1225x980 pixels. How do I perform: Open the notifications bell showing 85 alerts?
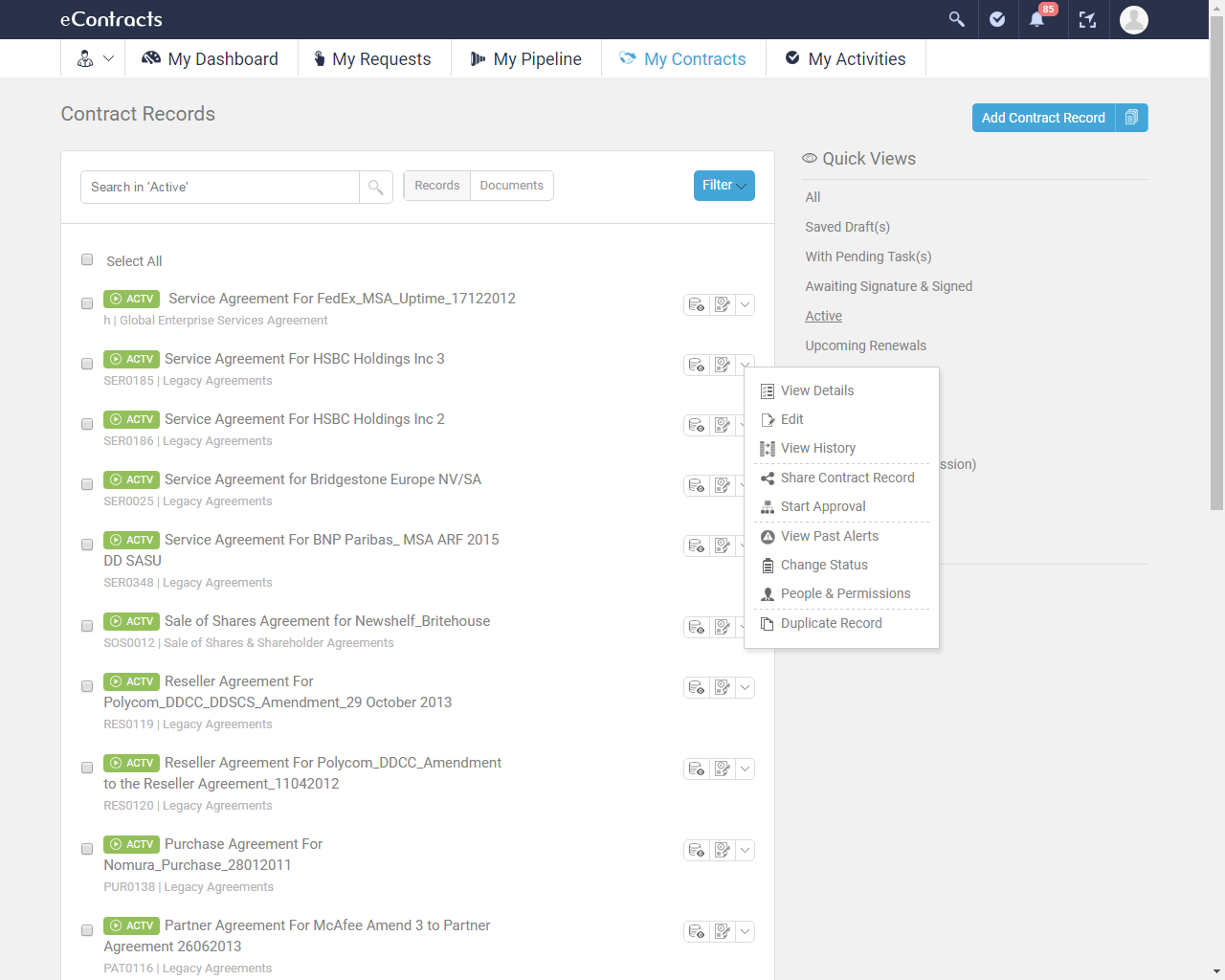(x=1037, y=19)
